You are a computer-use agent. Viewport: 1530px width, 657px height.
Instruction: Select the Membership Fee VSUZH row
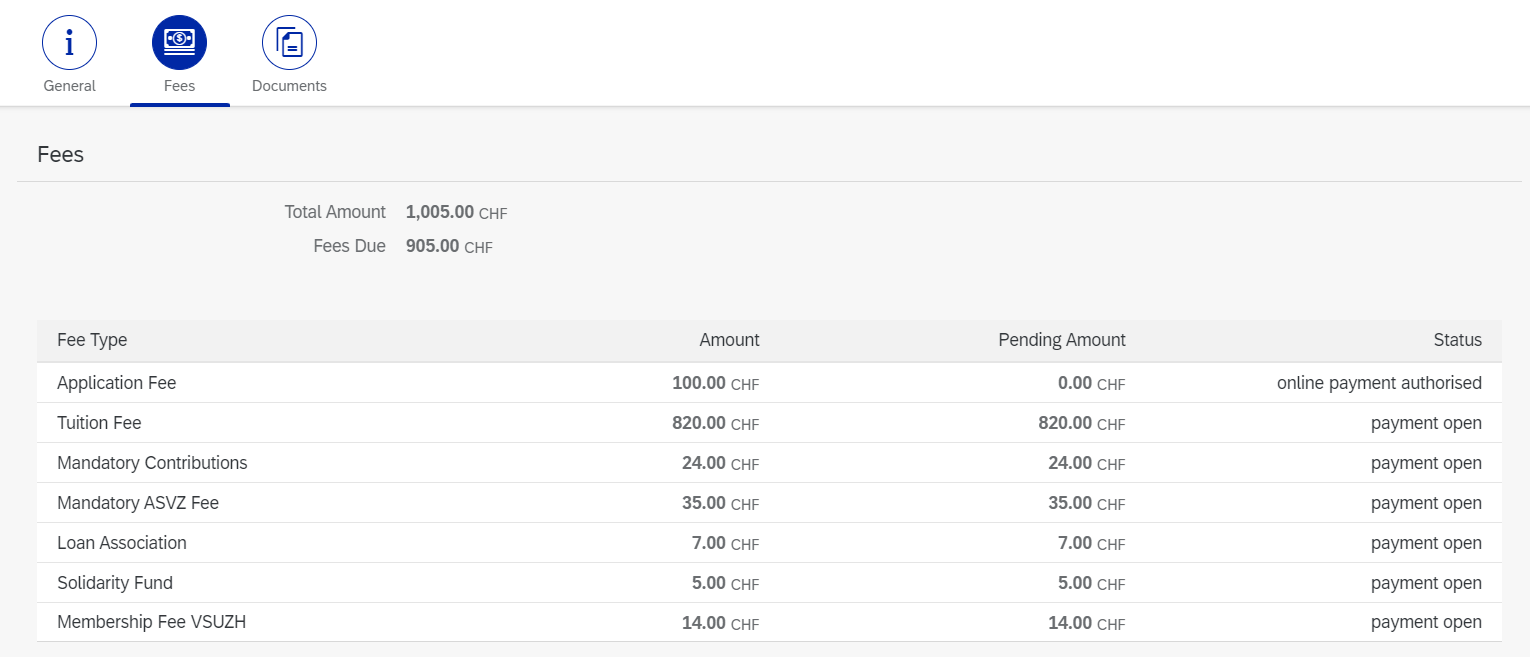click(x=151, y=622)
